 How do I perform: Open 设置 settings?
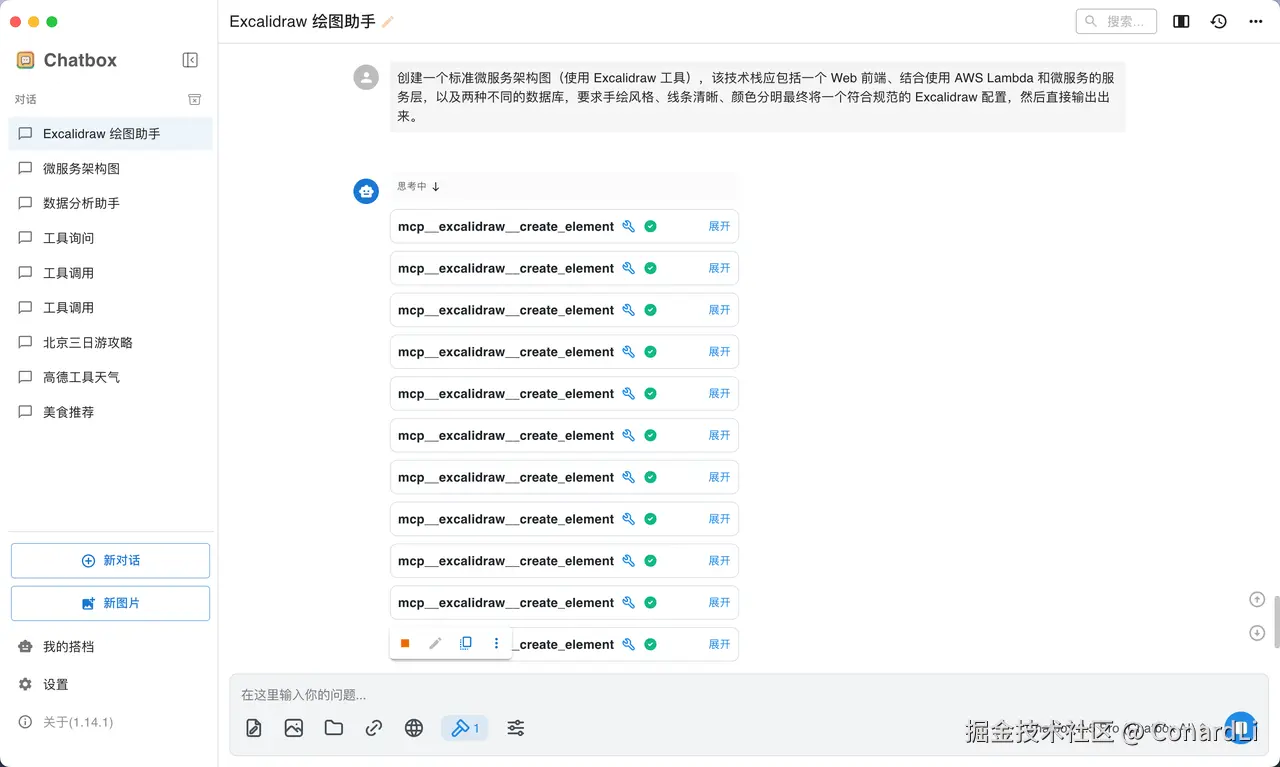(x=110, y=685)
